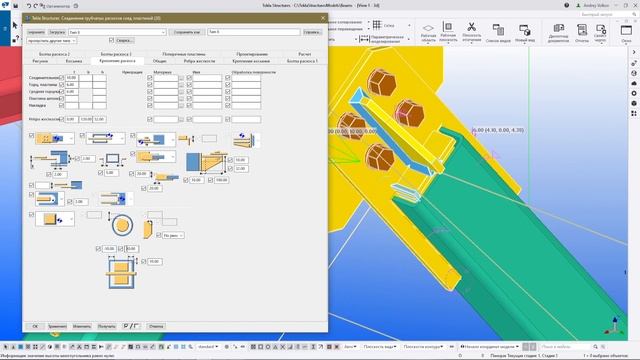Open Параметрическое моделирование tool
640x360 pixels.
(x=382, y=39)
